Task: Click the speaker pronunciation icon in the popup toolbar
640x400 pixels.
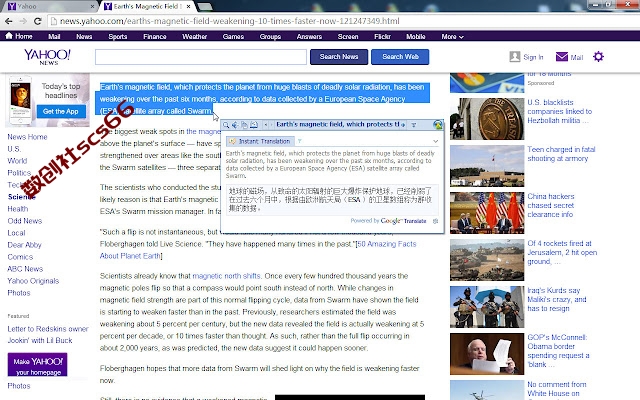Action: coord(235,125)
